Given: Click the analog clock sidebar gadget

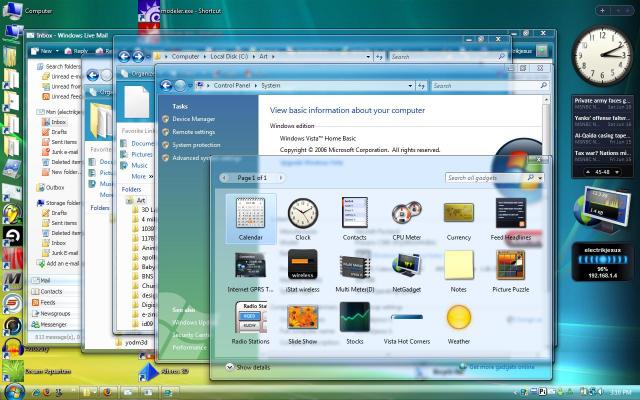Looking at the screenshot, I should coord(602,56).
